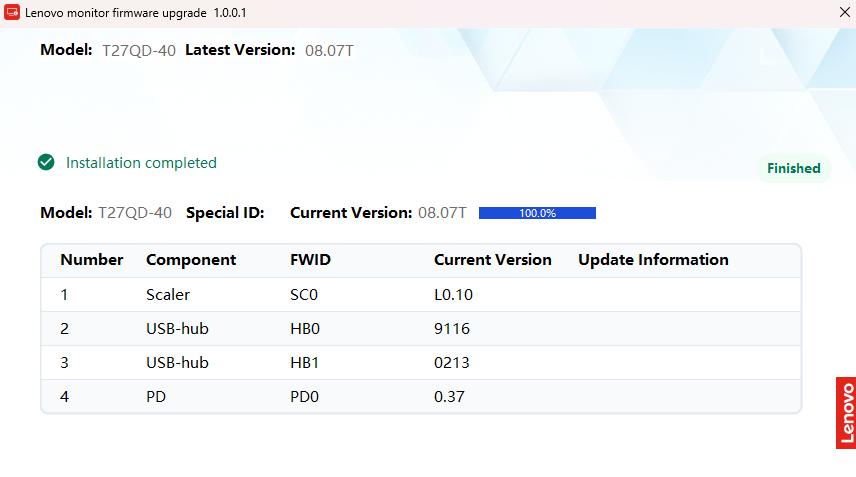The width and height of the screenshot is (856, 477).
Task: Click the PD0 firmware ID cell
Action: click(x=304, y=397)
